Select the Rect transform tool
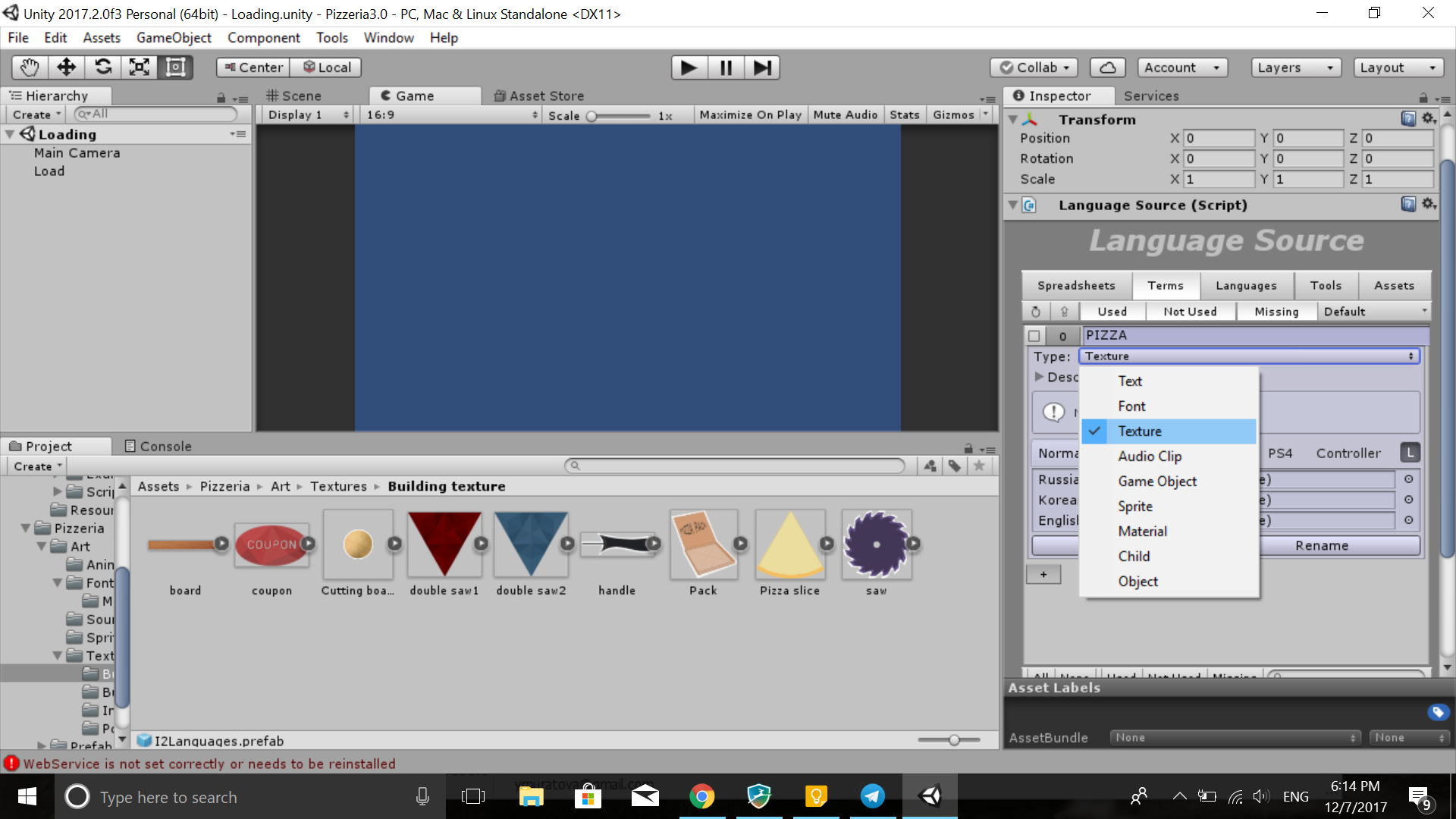Screen dimensions: 1456x819 tap(176, 67)
